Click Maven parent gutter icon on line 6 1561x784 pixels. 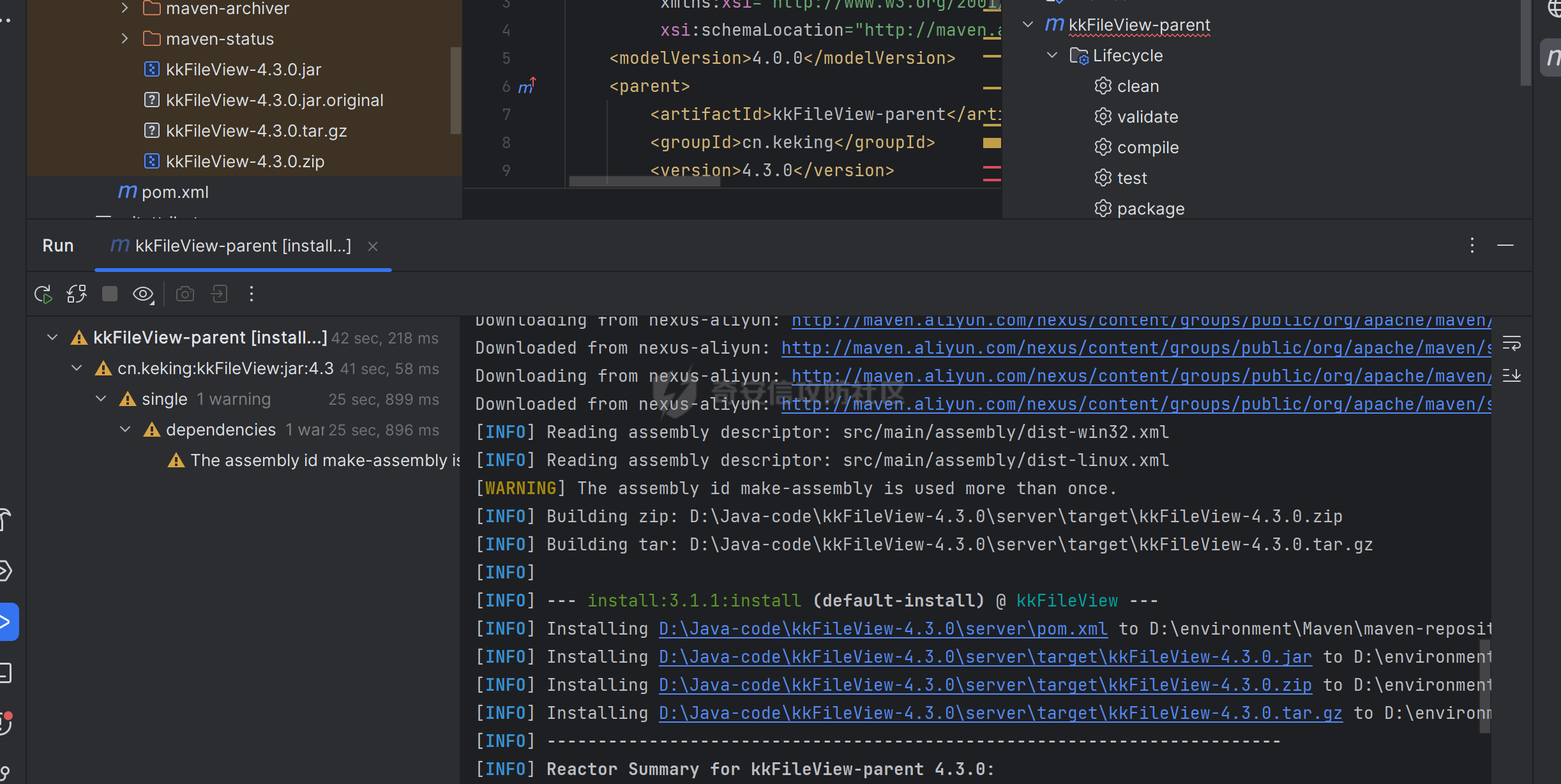[527, 86]
